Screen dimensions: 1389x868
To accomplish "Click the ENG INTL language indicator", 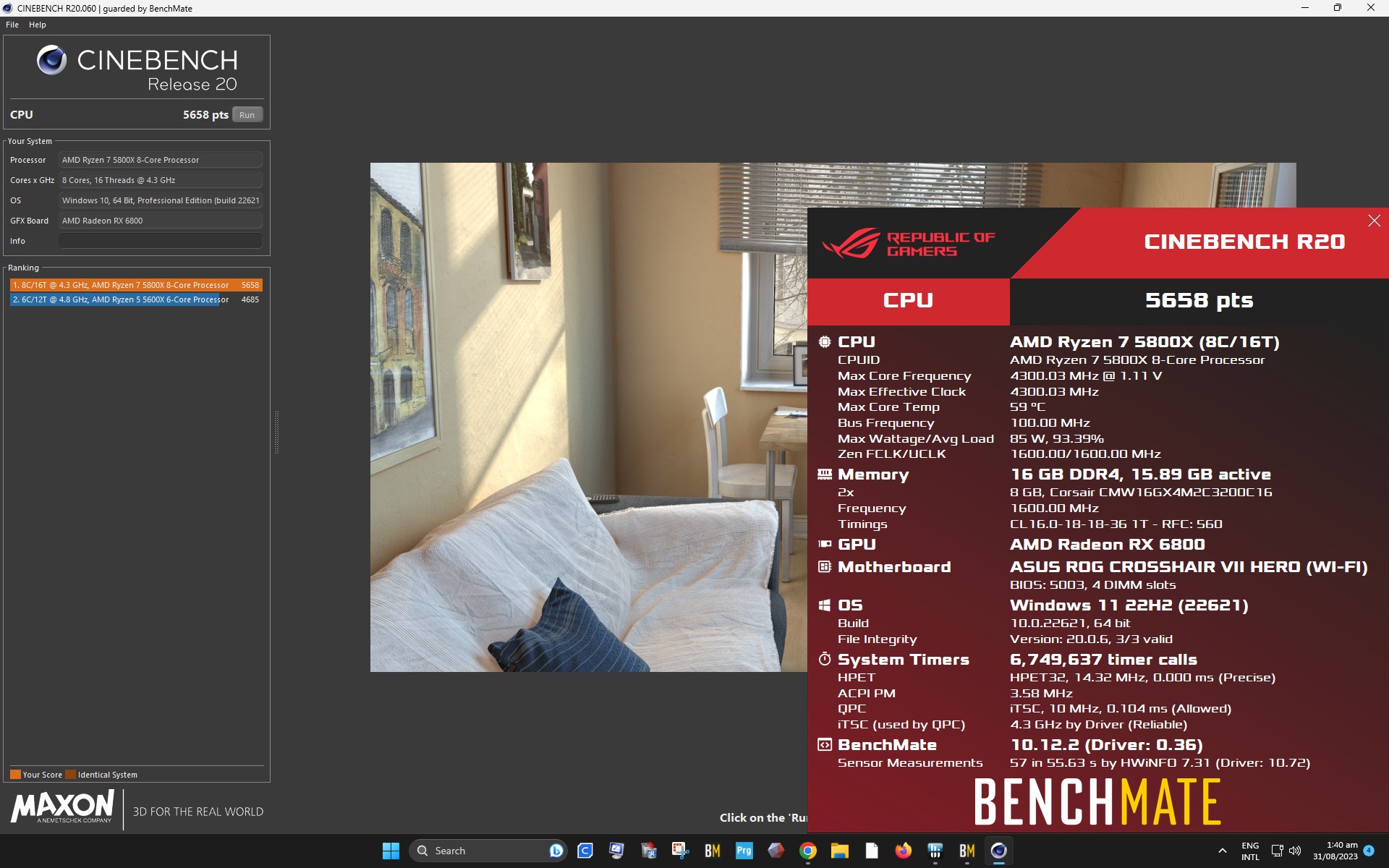I will point(1250,851).
